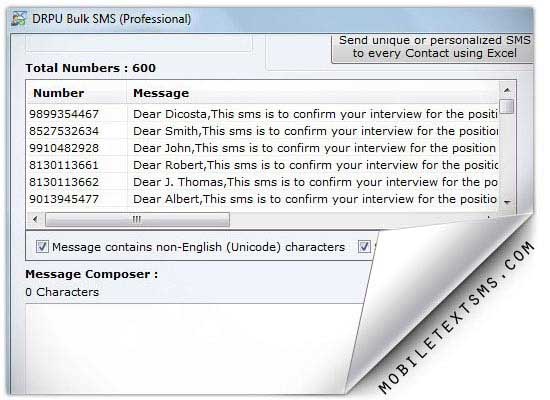Viewport: 550px width, 400px height.
Task: Click the DRPU Bulk SMS app icon
Action: pyautogui.click(x=18, y=19)
